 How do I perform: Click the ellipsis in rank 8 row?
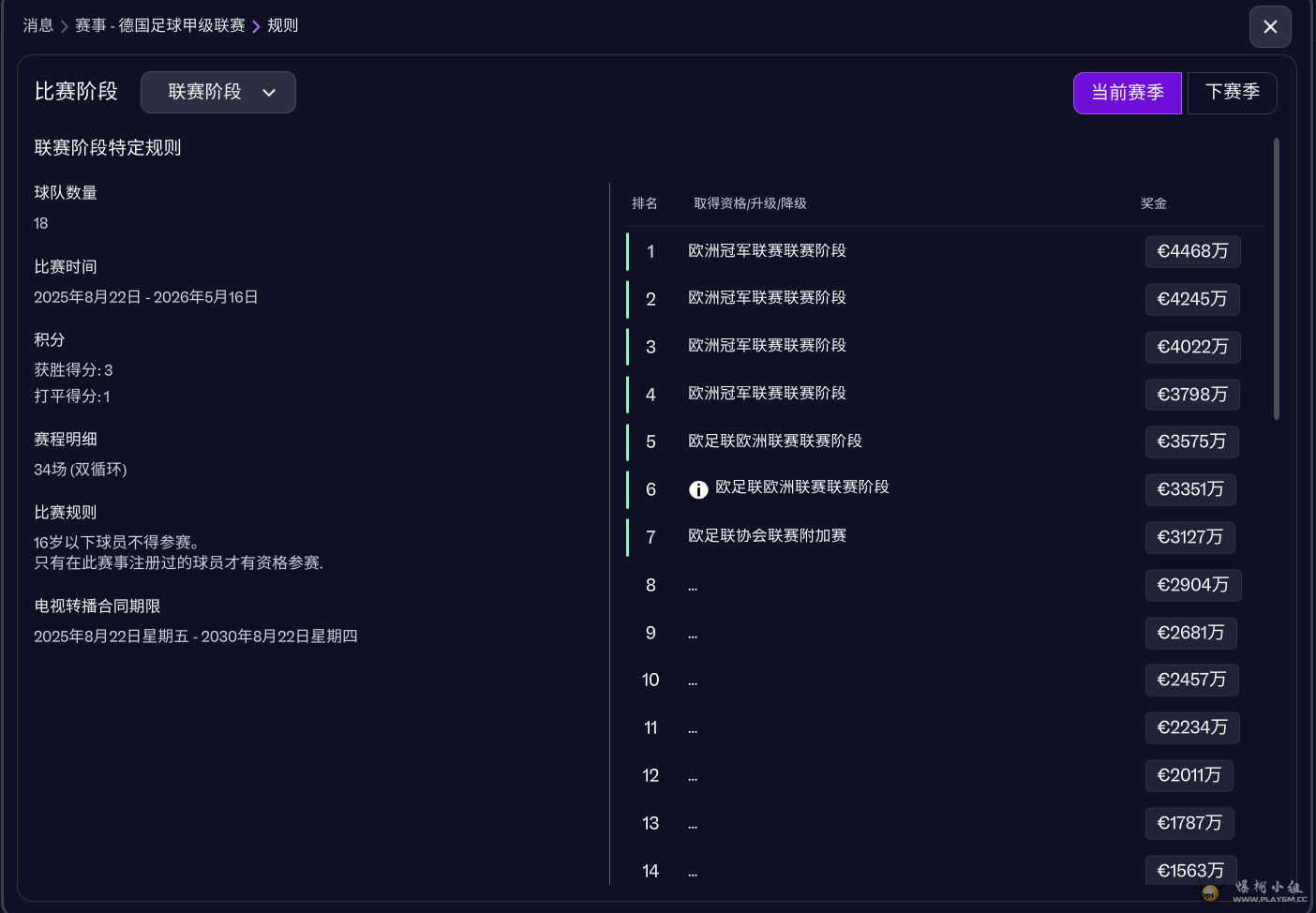693,587
